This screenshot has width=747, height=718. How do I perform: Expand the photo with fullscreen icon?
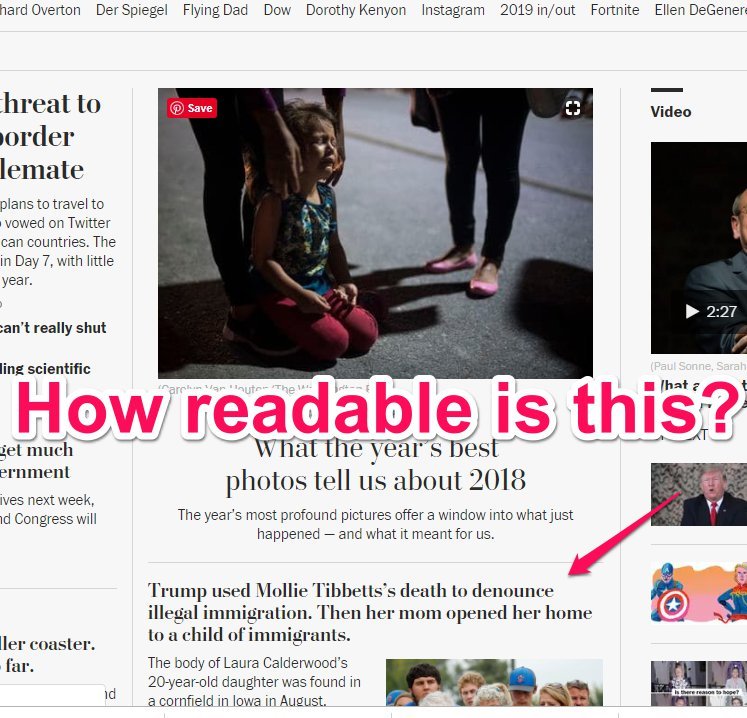click(573, 108)
